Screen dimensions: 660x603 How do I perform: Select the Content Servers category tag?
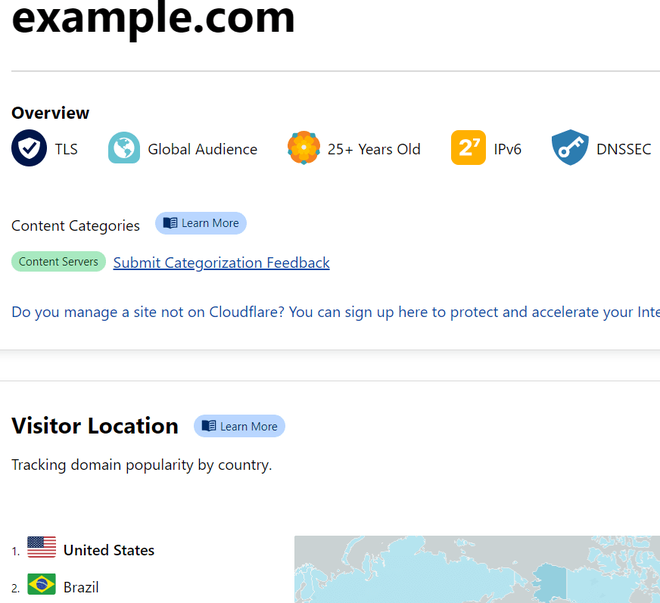[x=59, y=261]
